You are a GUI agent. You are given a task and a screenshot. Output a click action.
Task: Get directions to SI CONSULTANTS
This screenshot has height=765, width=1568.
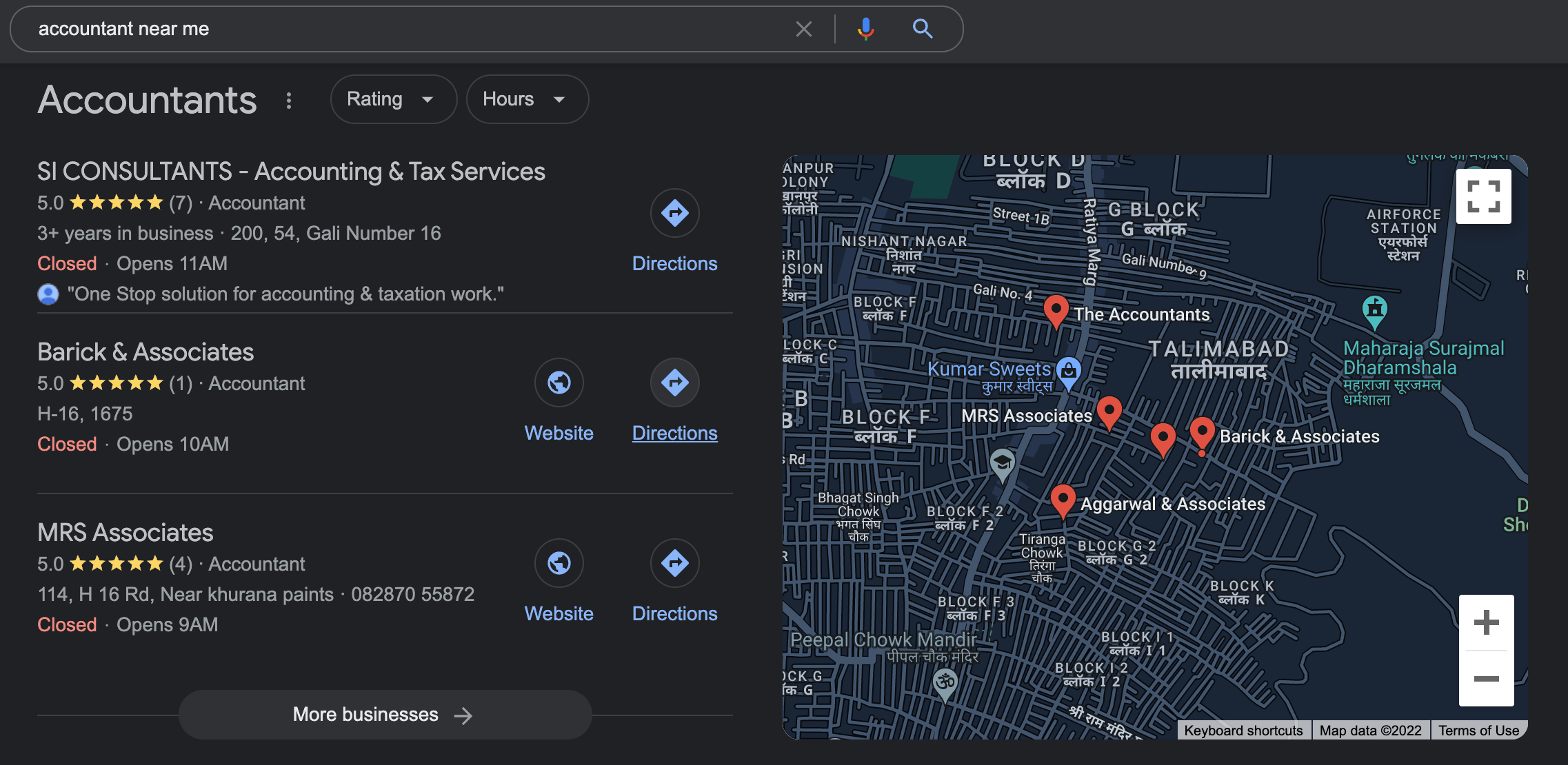pyautogui.click(x=674, y=213)
